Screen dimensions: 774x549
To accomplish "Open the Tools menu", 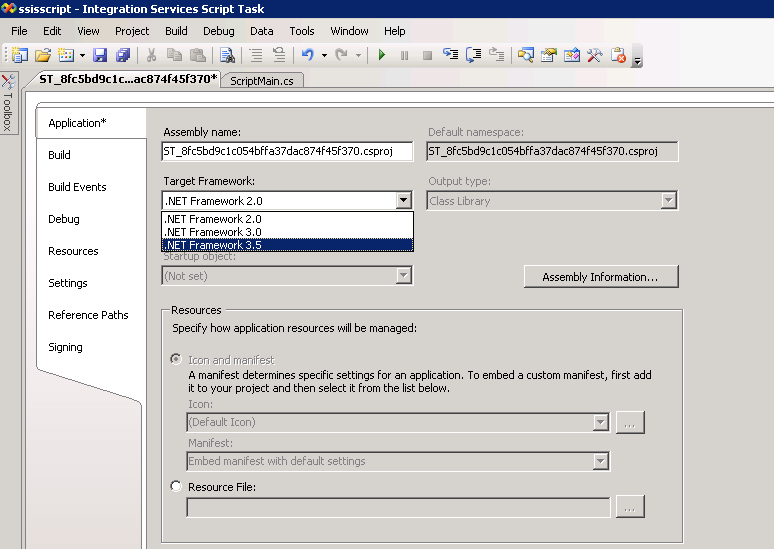I will coord(302,31).
